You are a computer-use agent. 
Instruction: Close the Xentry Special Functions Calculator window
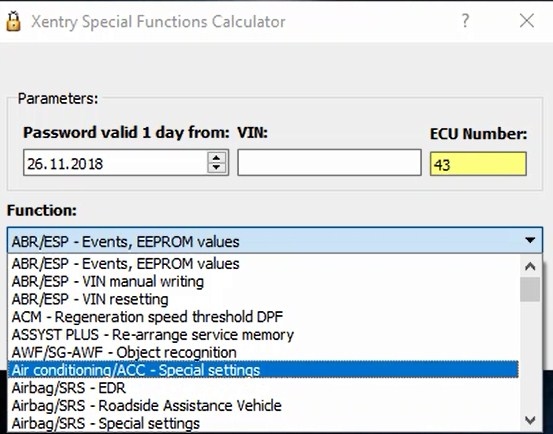527,21
